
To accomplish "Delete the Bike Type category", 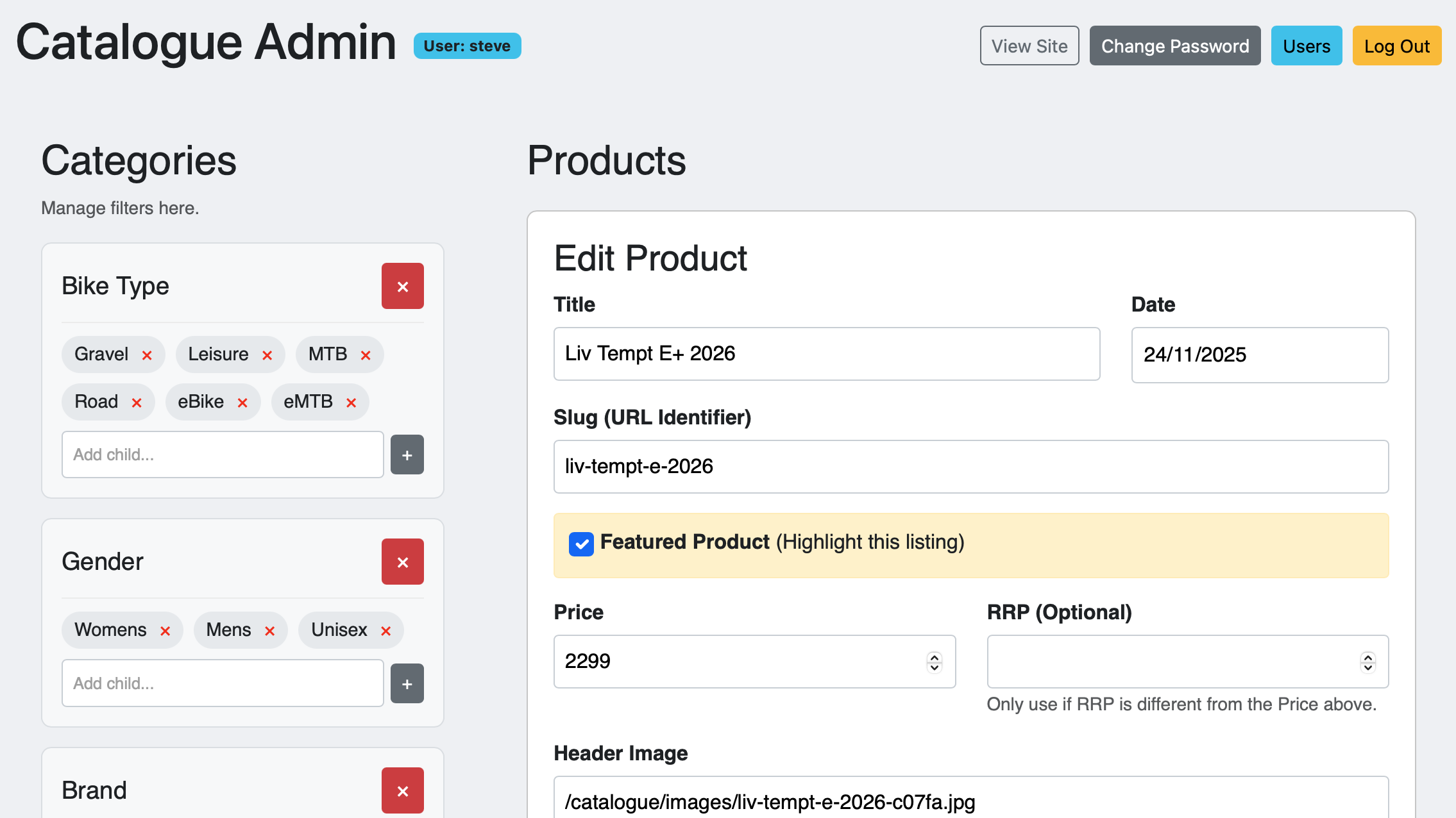I will (402, 286).
